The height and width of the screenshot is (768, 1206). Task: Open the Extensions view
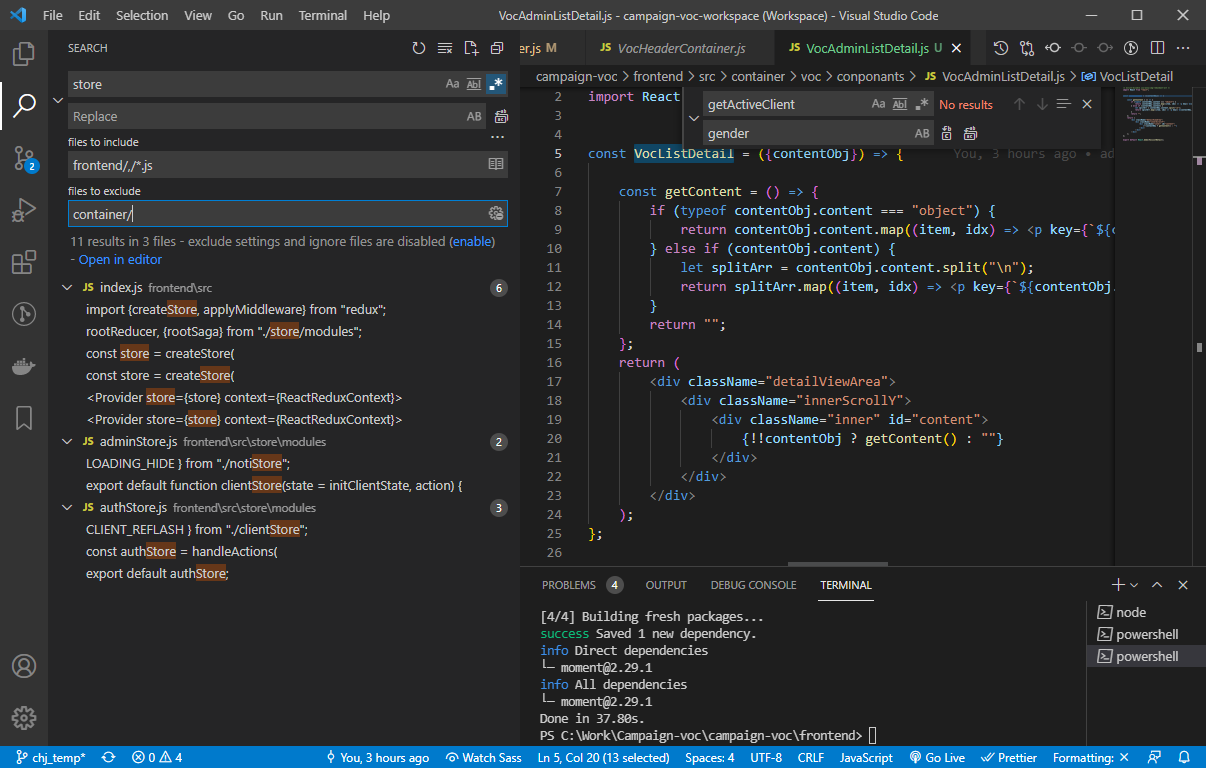[24, 262]
